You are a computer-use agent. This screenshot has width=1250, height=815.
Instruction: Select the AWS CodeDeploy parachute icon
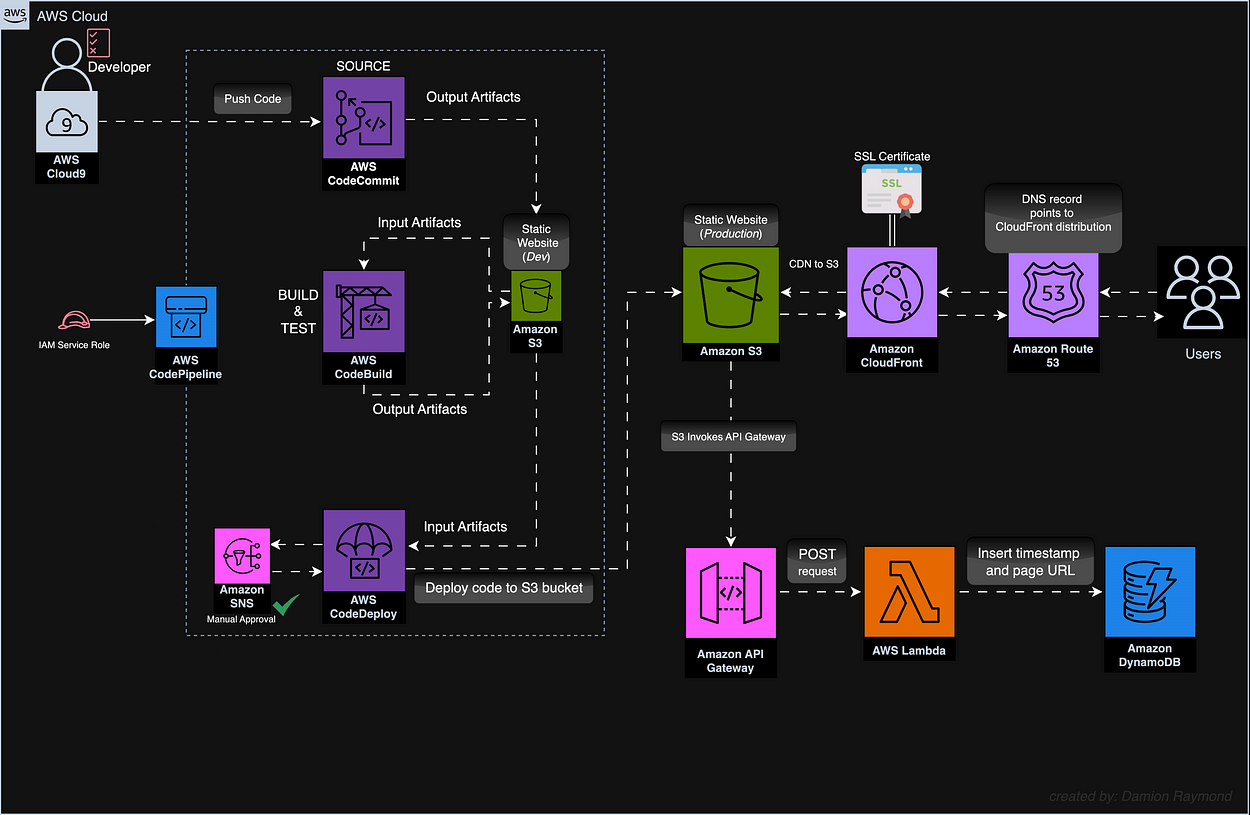pyautogui.click(x=363, y=551)
